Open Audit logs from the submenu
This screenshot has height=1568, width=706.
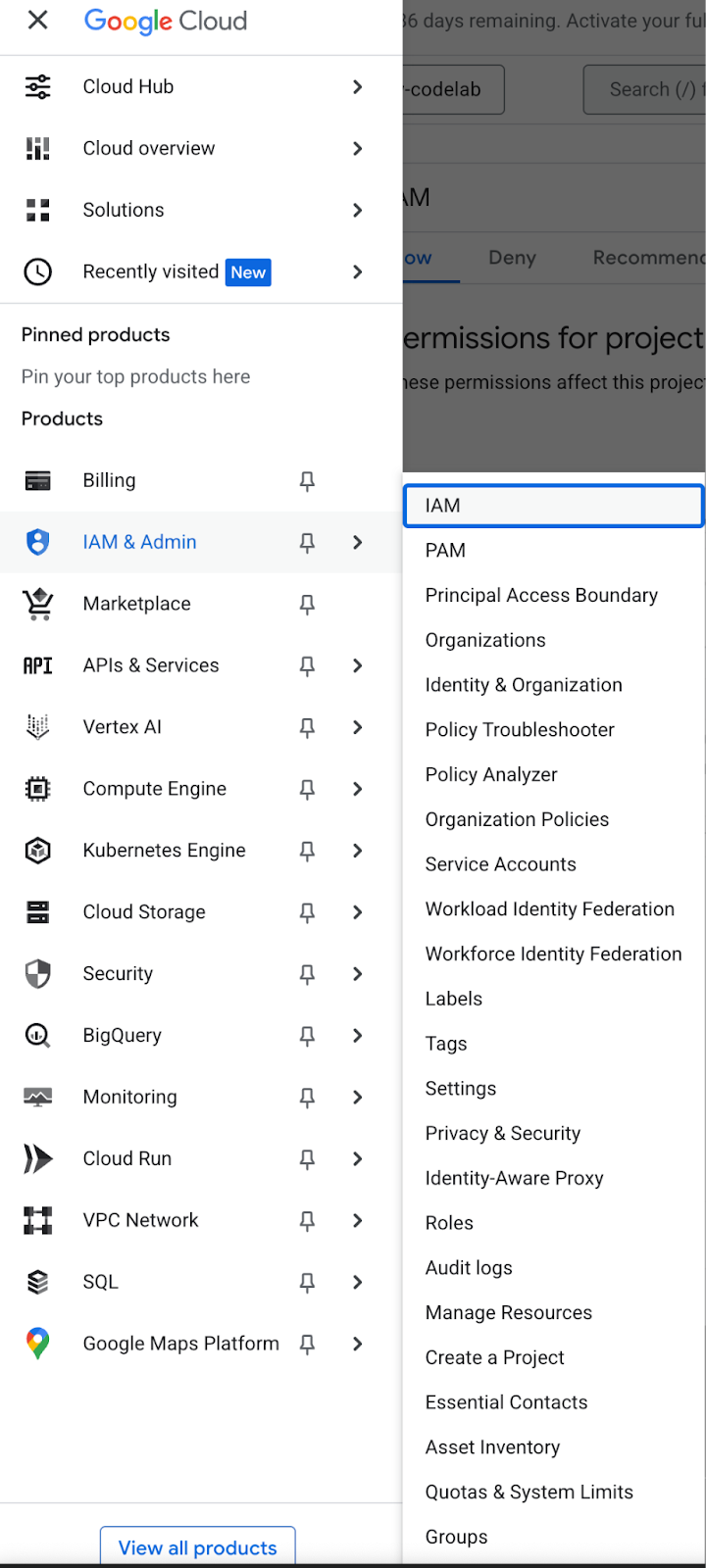(x=469, y=1268)
